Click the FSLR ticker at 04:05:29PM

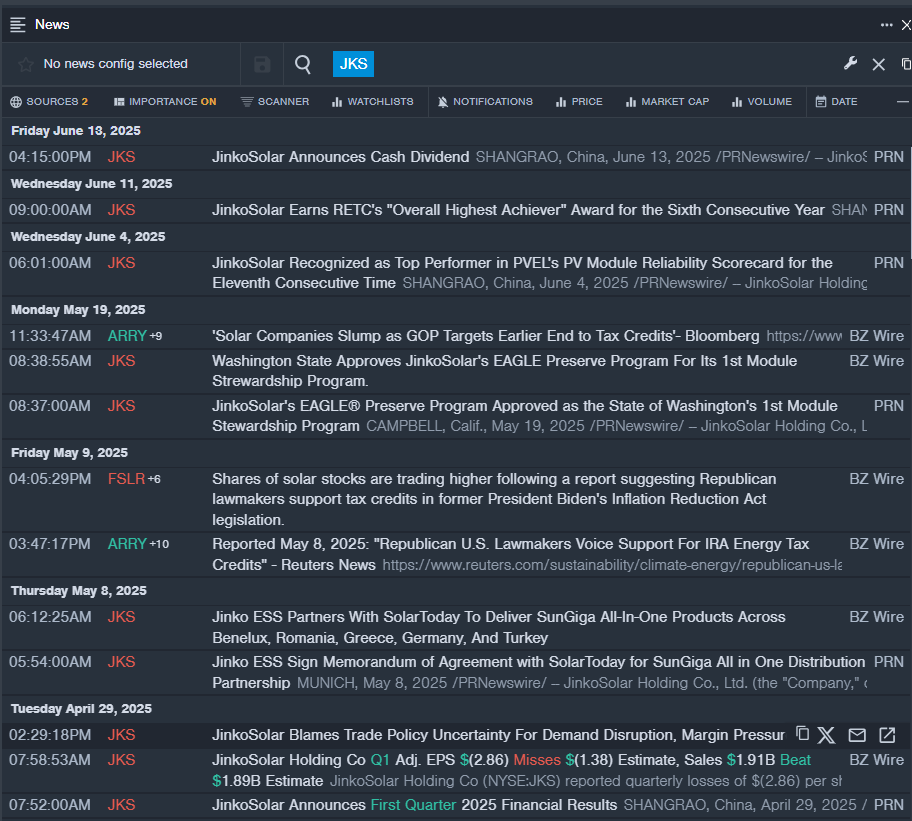(x=126, y=479)
